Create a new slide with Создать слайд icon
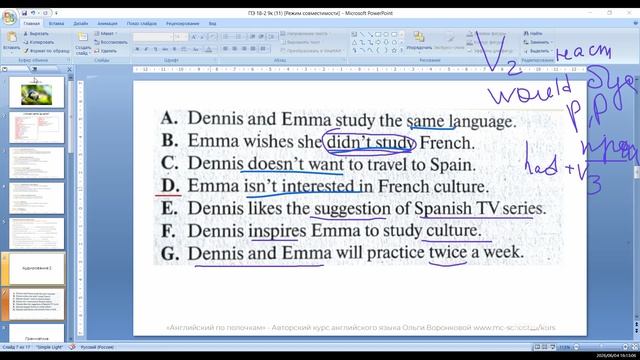The image size is (640, 360). point(83,37)
